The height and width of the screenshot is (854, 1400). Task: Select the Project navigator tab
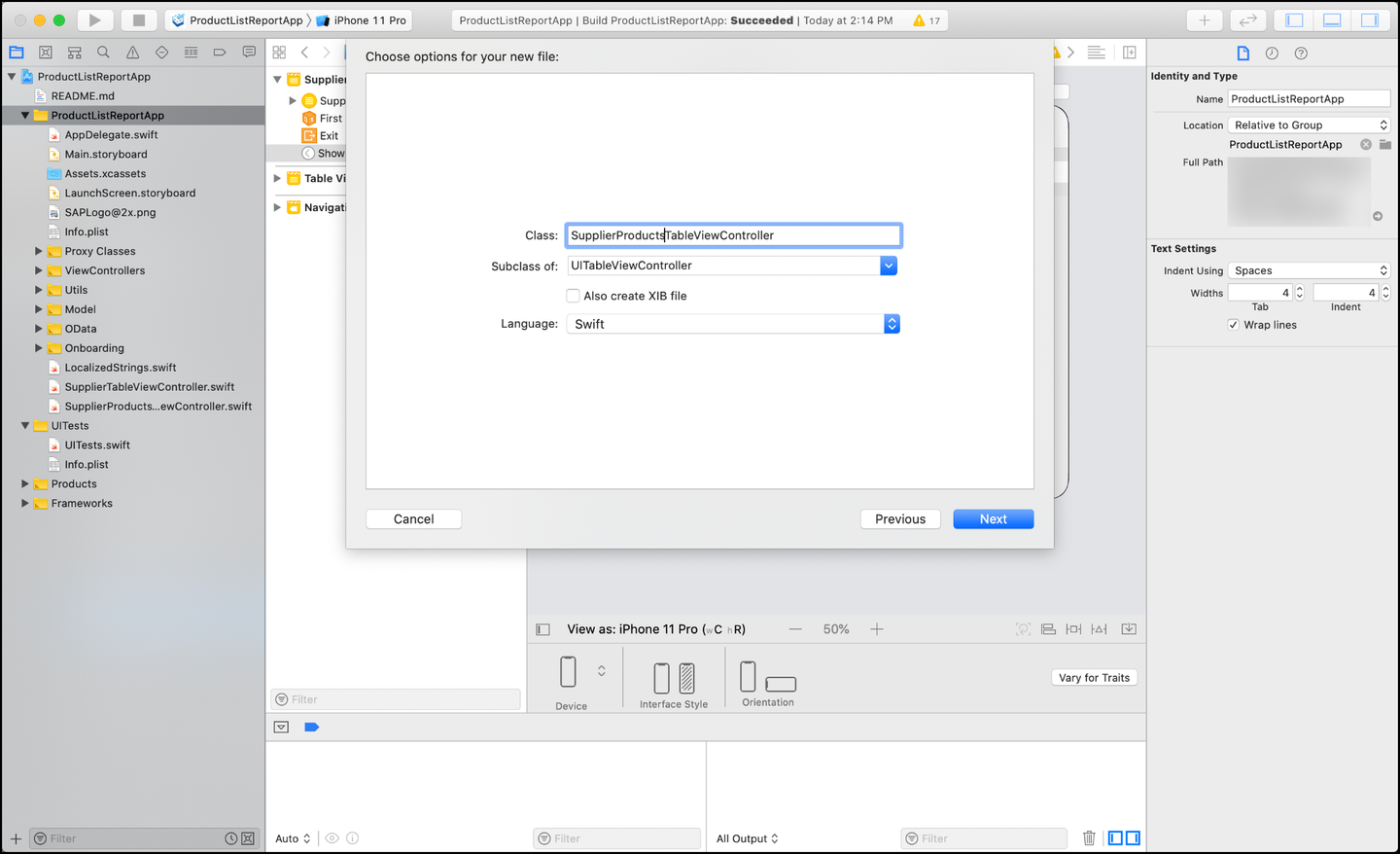pyautogui.click(x=17, y=53)
